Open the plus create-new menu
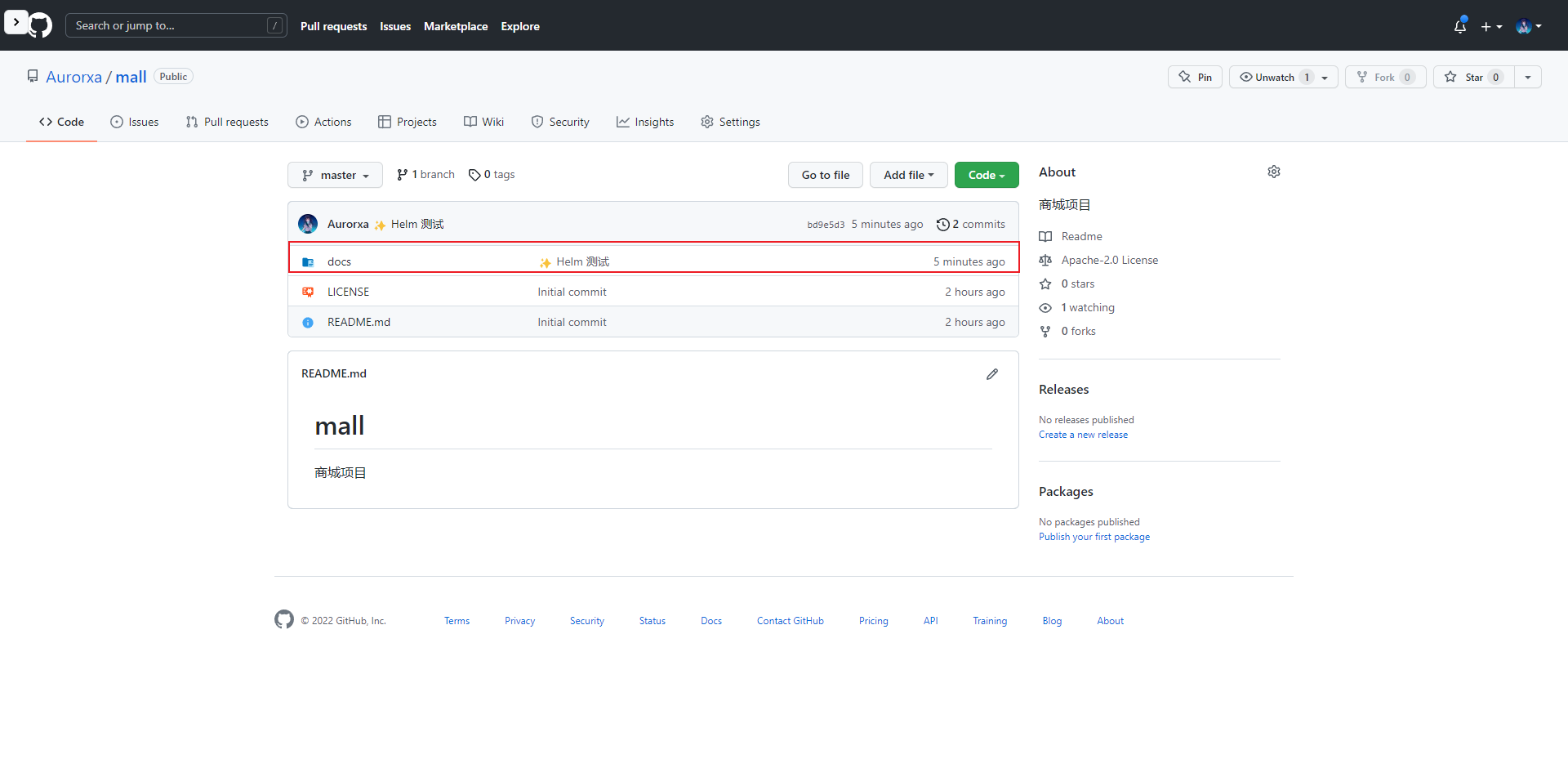Image resolution: width=1568 pixels, height=759 pixels. pyautogui.click(x=1491, y=27)
